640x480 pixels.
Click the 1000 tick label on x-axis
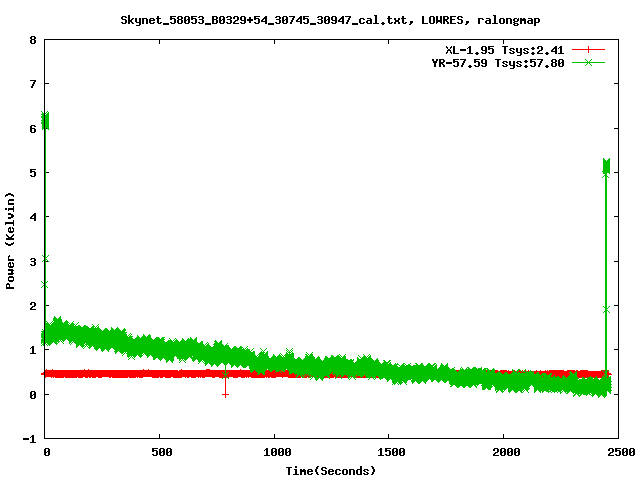(x=275, y=453)
